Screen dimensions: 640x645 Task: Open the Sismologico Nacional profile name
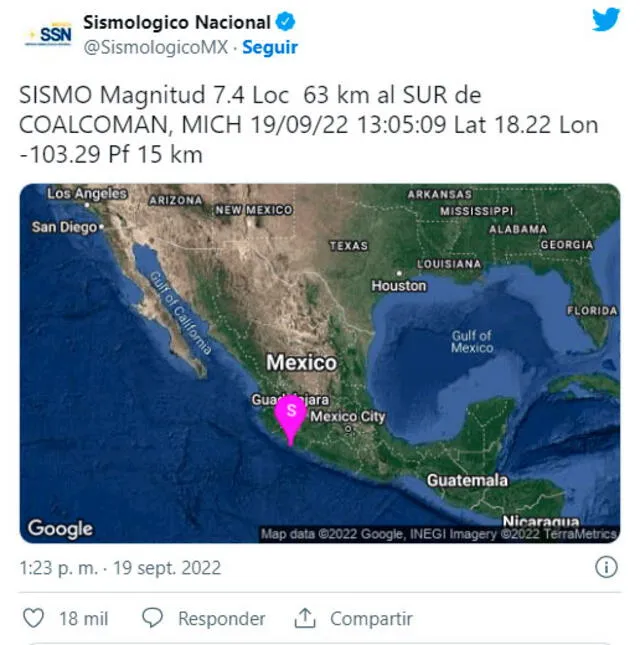[176, 21]
